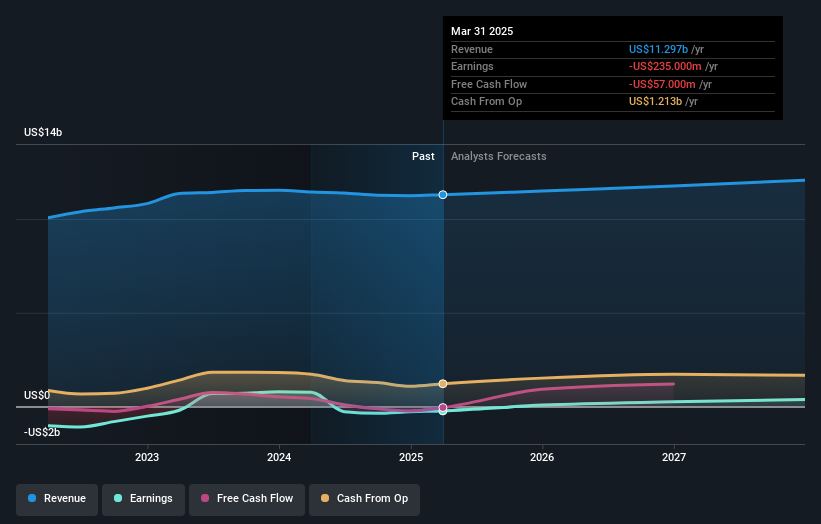This screenshot has height=524, width=821.
Task: Click the US$11.297b revenue value in tooltip
Action: [x=658, y=49]
